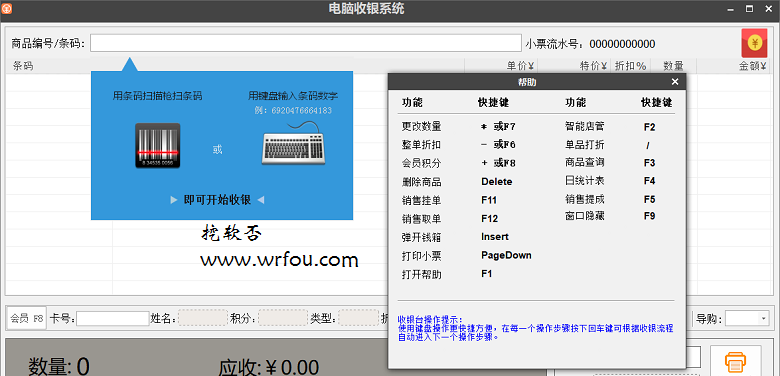Click the 单价¥ column header
Screen dimensions: 780x376
520,66
